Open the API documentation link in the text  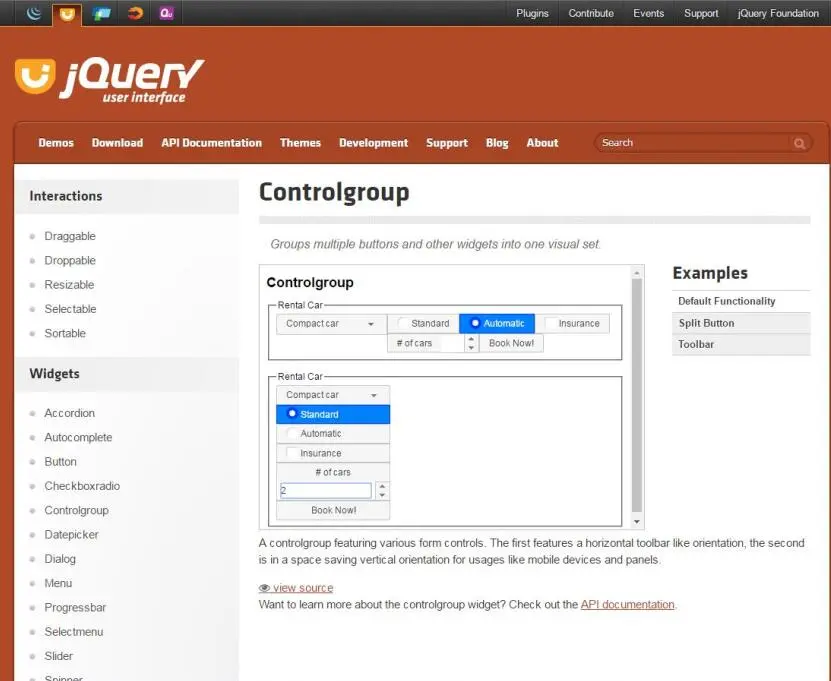coord(627,605)
